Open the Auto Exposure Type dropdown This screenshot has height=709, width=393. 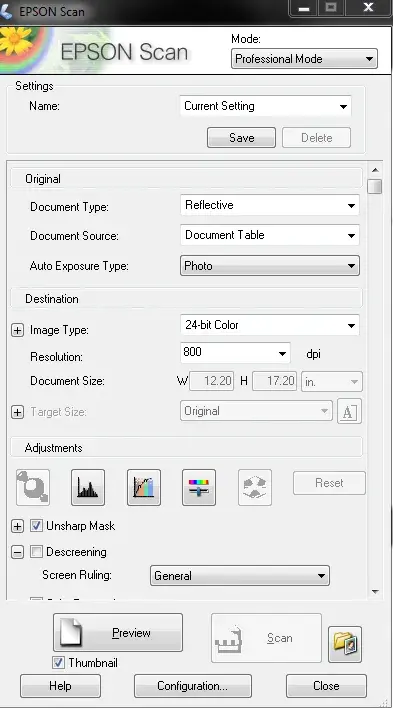tap(270, 266)
